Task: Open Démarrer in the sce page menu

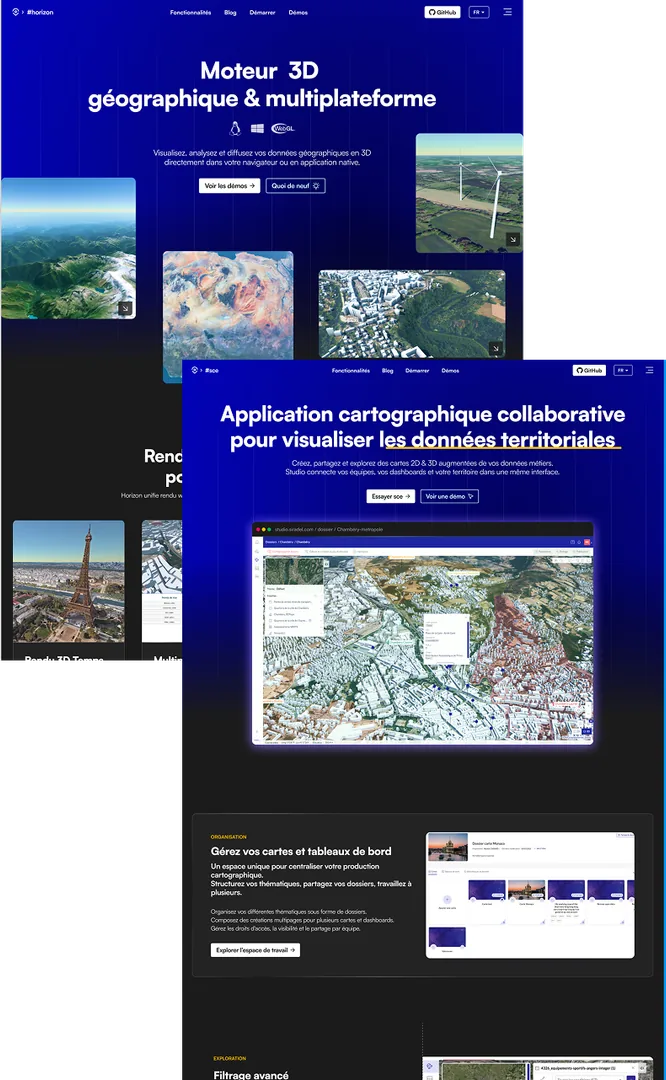Action: (x=417, y=371)
